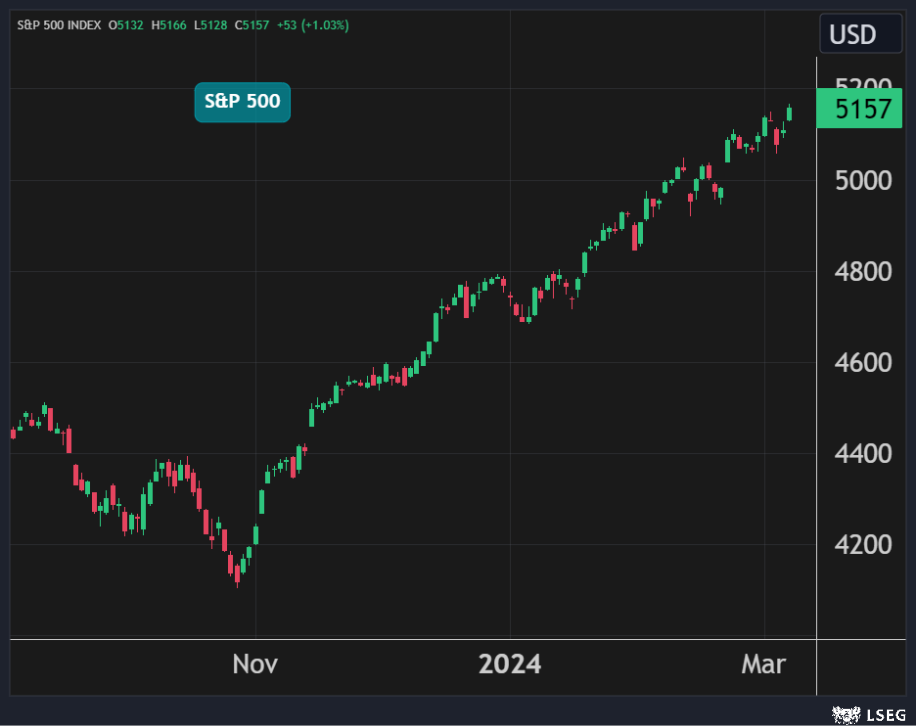The image size is (916, 726).
Task: Click the 4400 price axis label
Action: [862, 454]
